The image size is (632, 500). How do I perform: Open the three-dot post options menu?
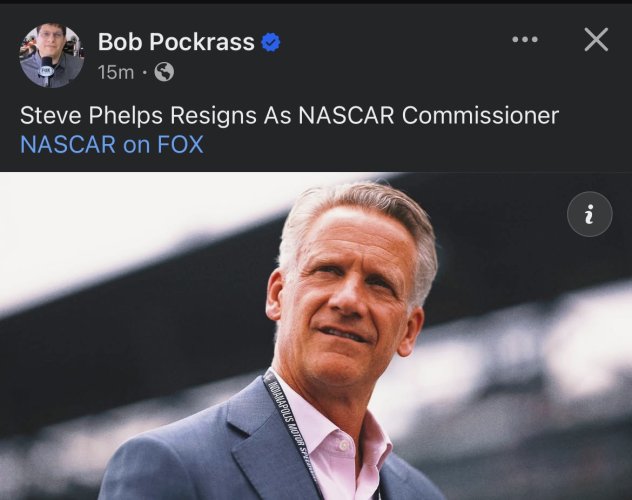point(525,40)
